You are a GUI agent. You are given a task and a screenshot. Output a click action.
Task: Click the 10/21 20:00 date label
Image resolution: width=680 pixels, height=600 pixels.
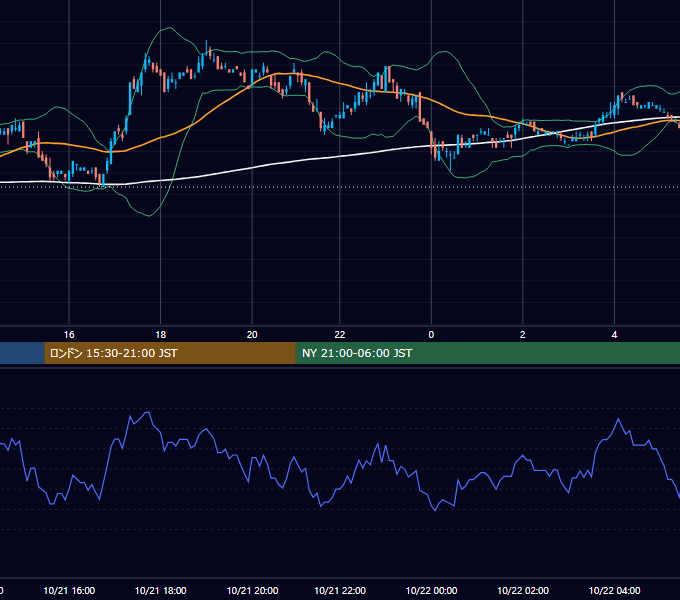click(x=252, y=590)
